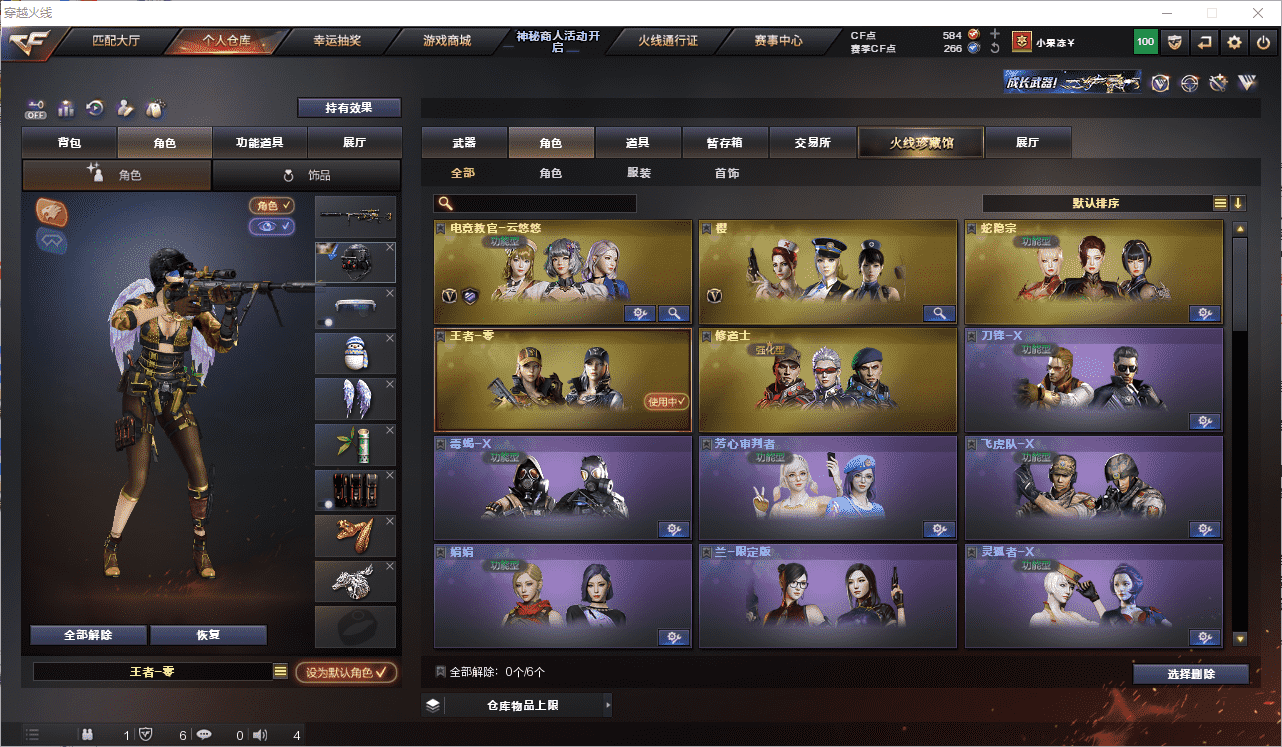Click the magnifier on the 樱 card

coord(939,314)
